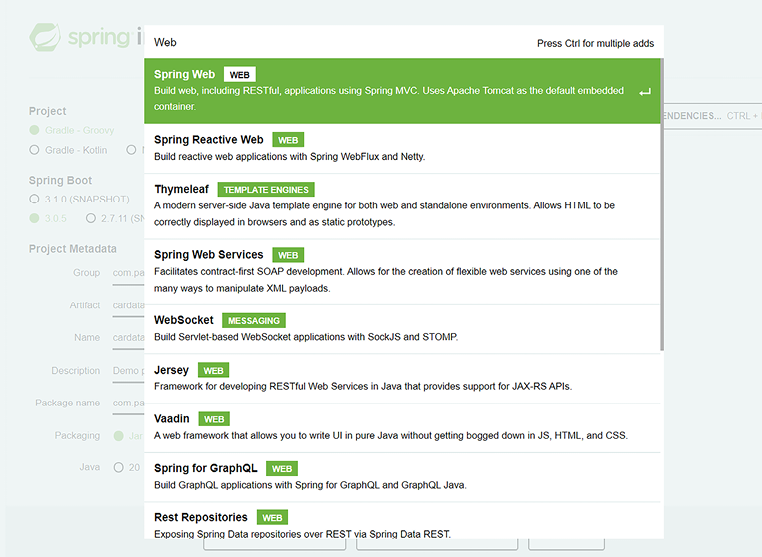762x557 pixels.
Task: Focus the dependency search field containing Web
Action: click(340, 43)
